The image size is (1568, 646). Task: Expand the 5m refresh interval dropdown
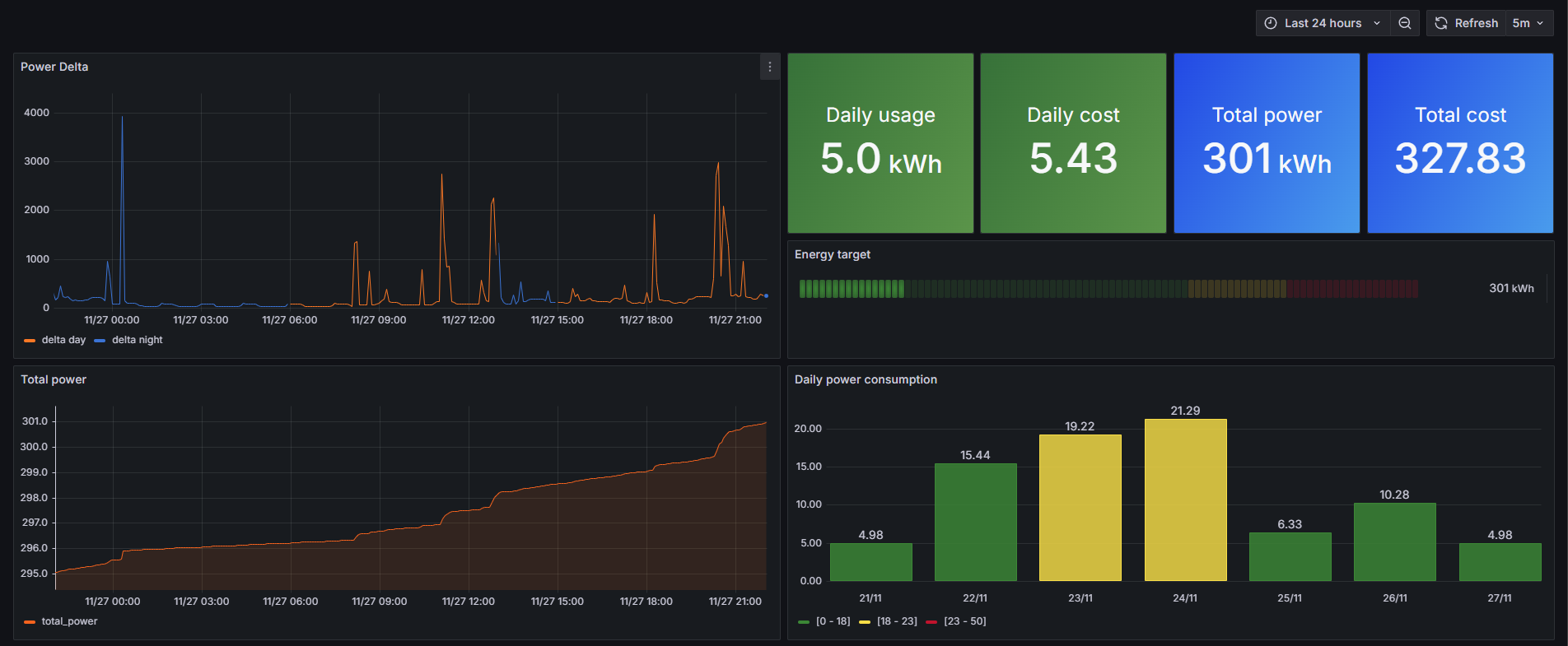tap(1528, 23)
